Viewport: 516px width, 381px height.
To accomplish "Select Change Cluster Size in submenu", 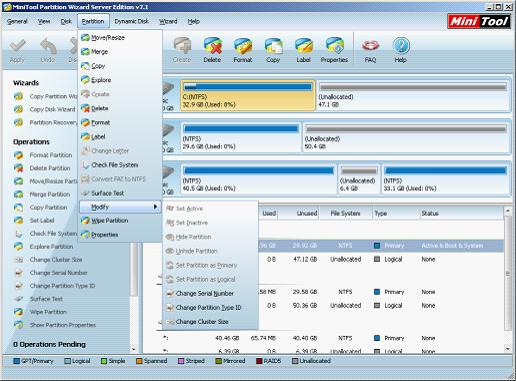I will tap(202, 322).
